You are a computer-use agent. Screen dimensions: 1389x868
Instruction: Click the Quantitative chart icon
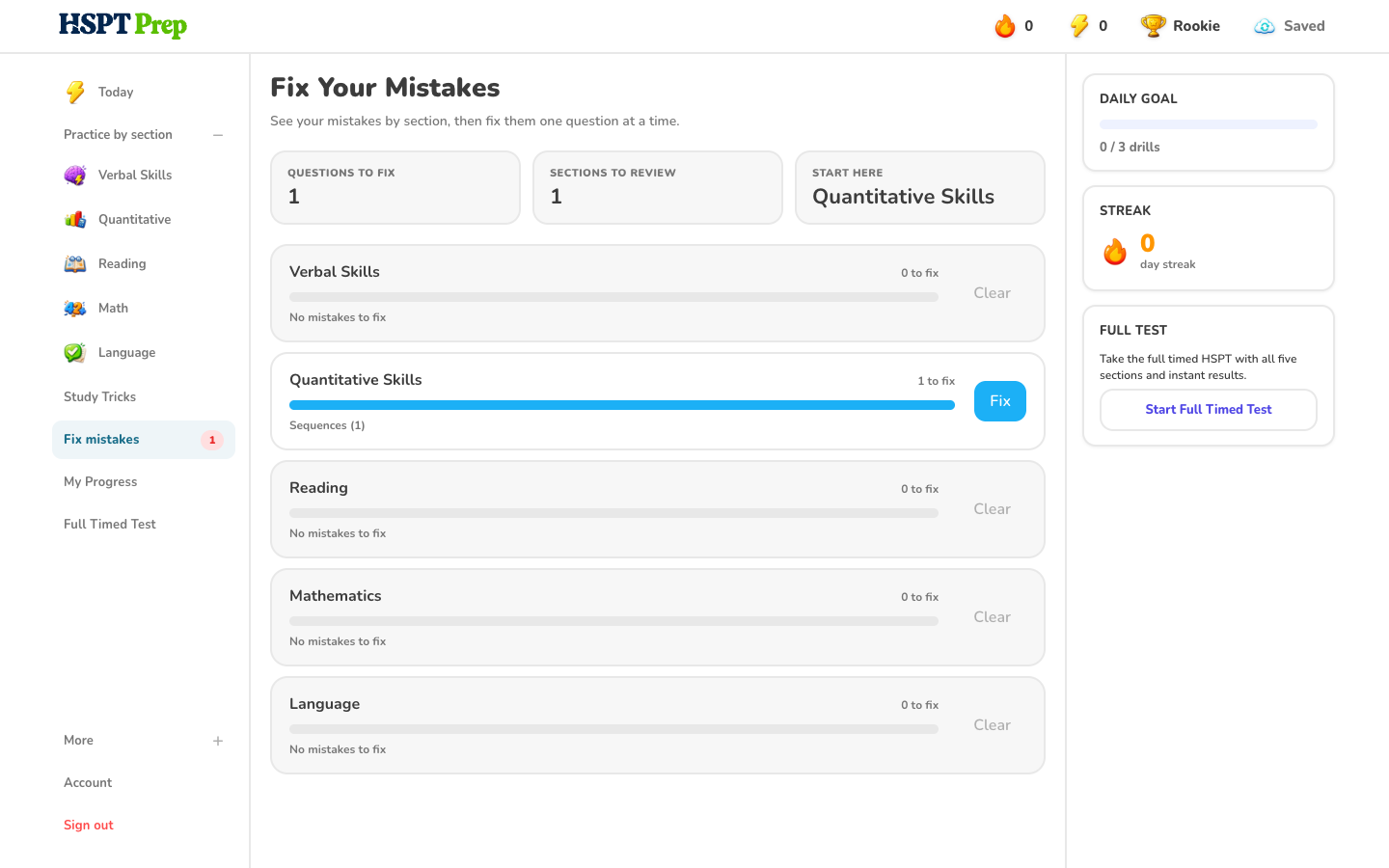coord(75,219)
